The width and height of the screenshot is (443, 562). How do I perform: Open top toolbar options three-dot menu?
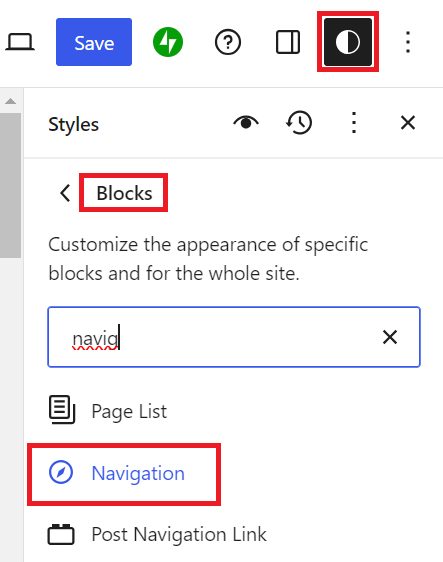tap(408, 42)
